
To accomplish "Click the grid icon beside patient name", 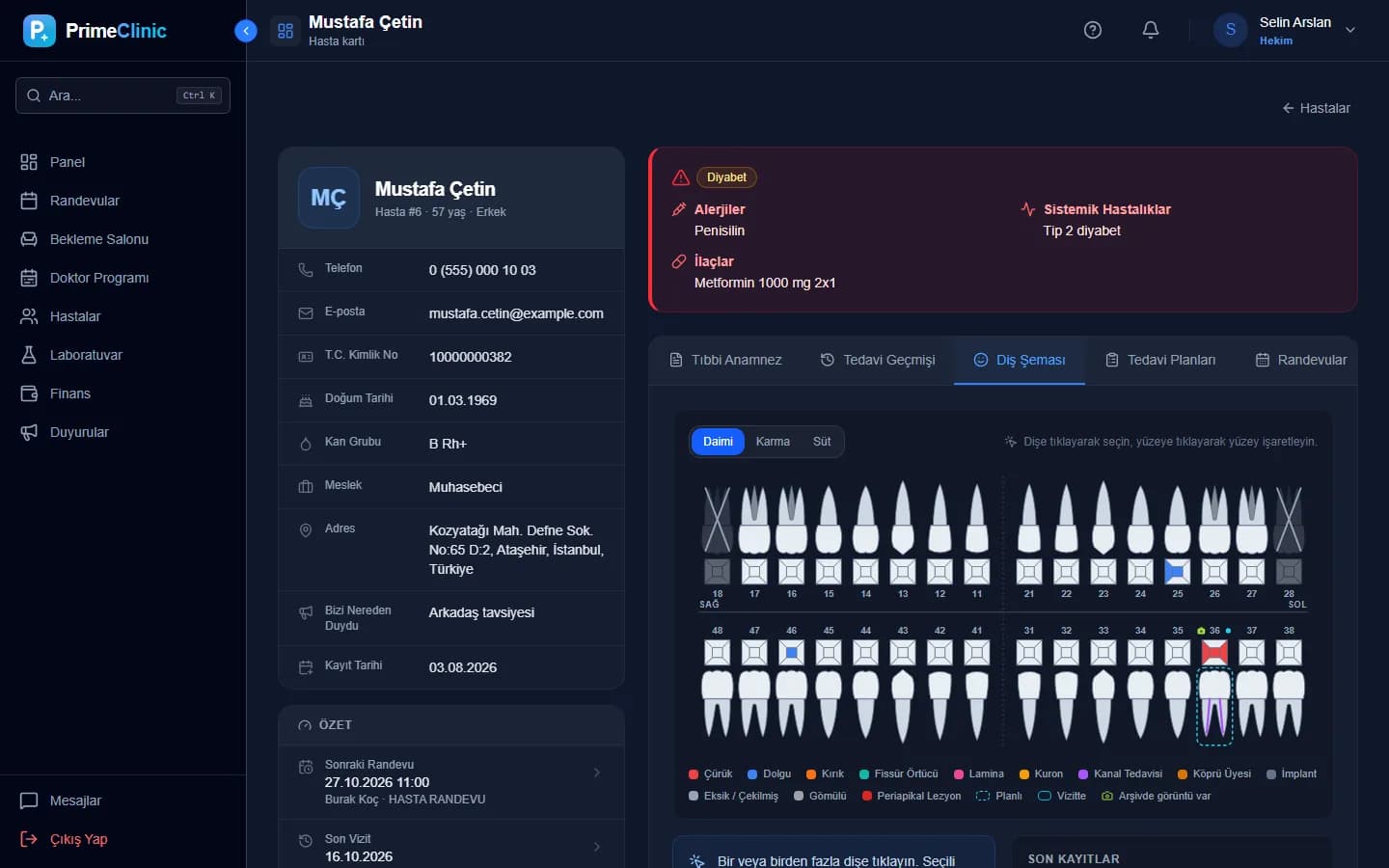I will [x=286, y=31].
